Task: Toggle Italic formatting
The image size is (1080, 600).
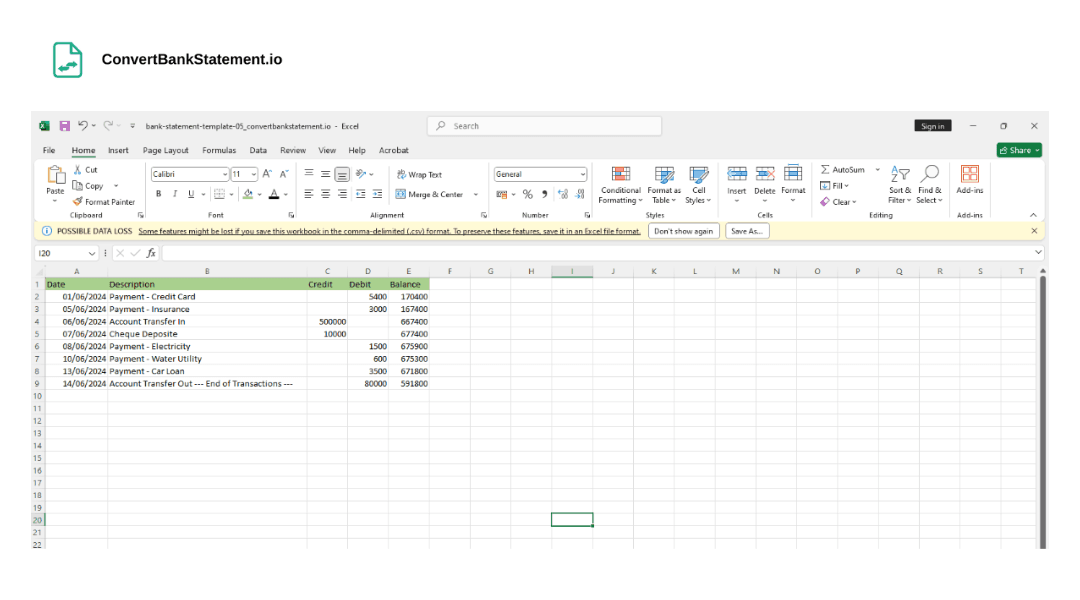Action: click(174, 194)
